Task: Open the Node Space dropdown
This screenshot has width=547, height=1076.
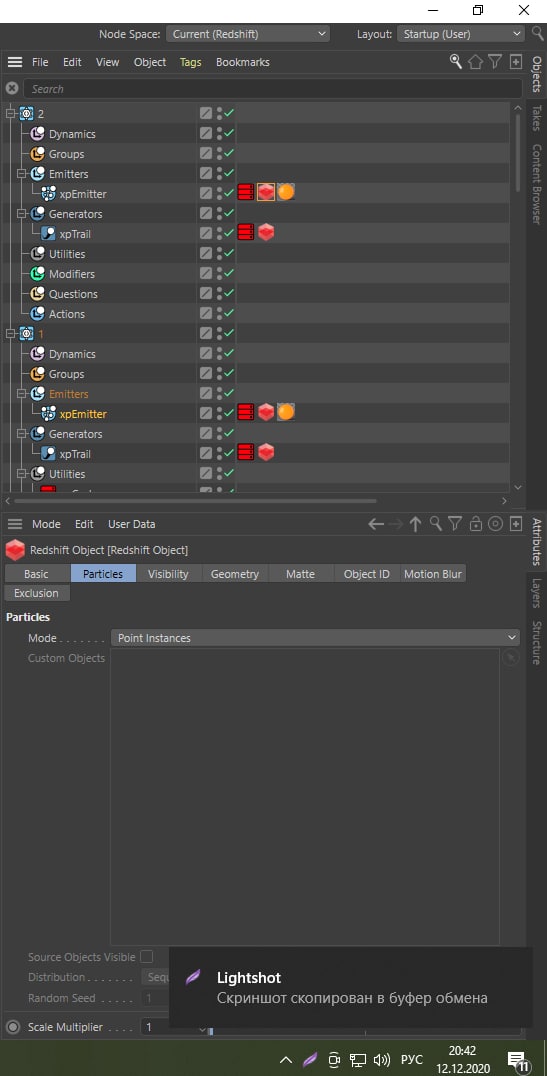Action: click(x=248, y=34)
